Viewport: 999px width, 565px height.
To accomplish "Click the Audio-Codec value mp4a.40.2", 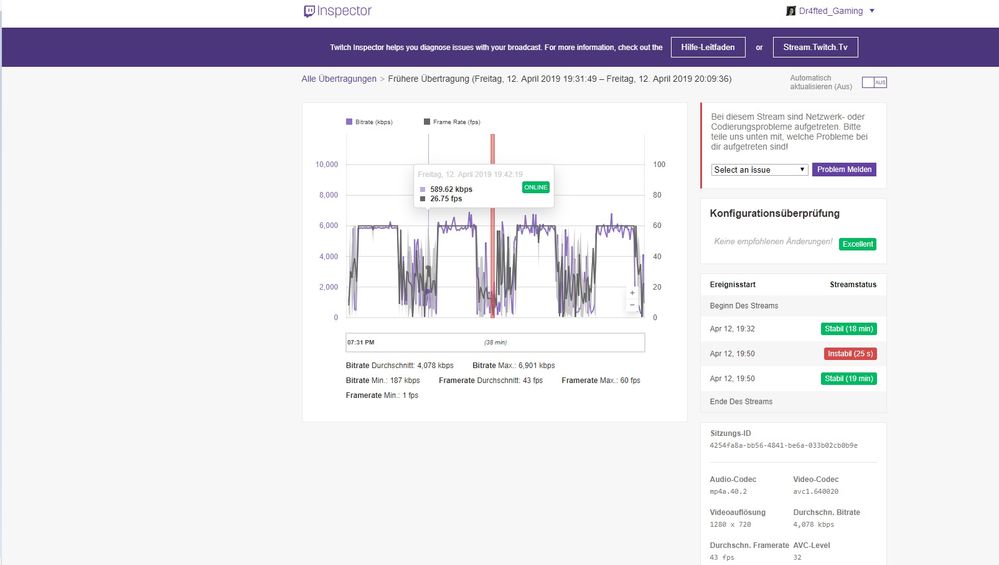I will coord(728,492).
